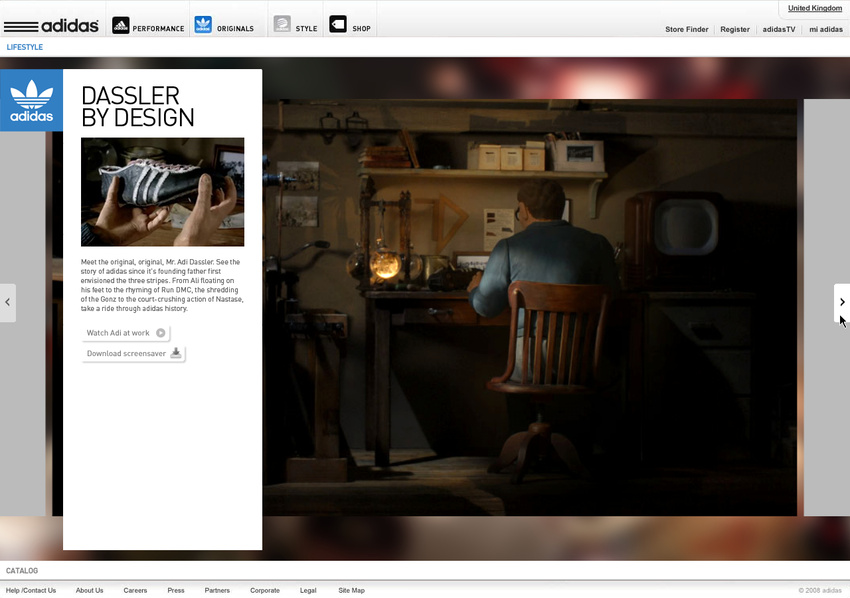
Task: Click the Download screensaver button
Action: click(133, 353)
